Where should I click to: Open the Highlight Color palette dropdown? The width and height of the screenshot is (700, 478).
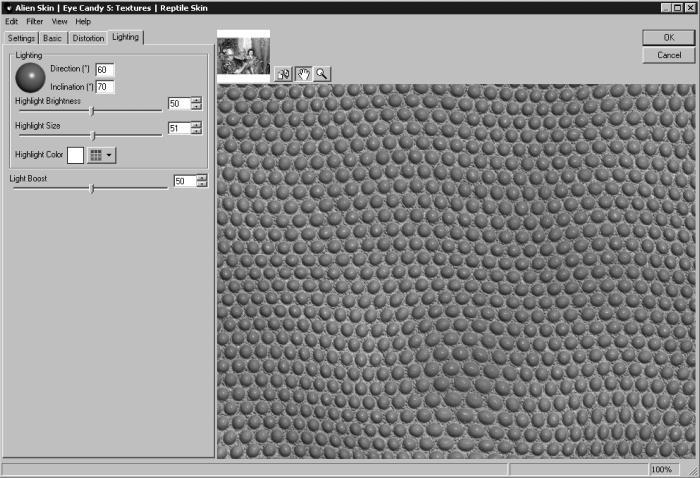click(101, 155)
